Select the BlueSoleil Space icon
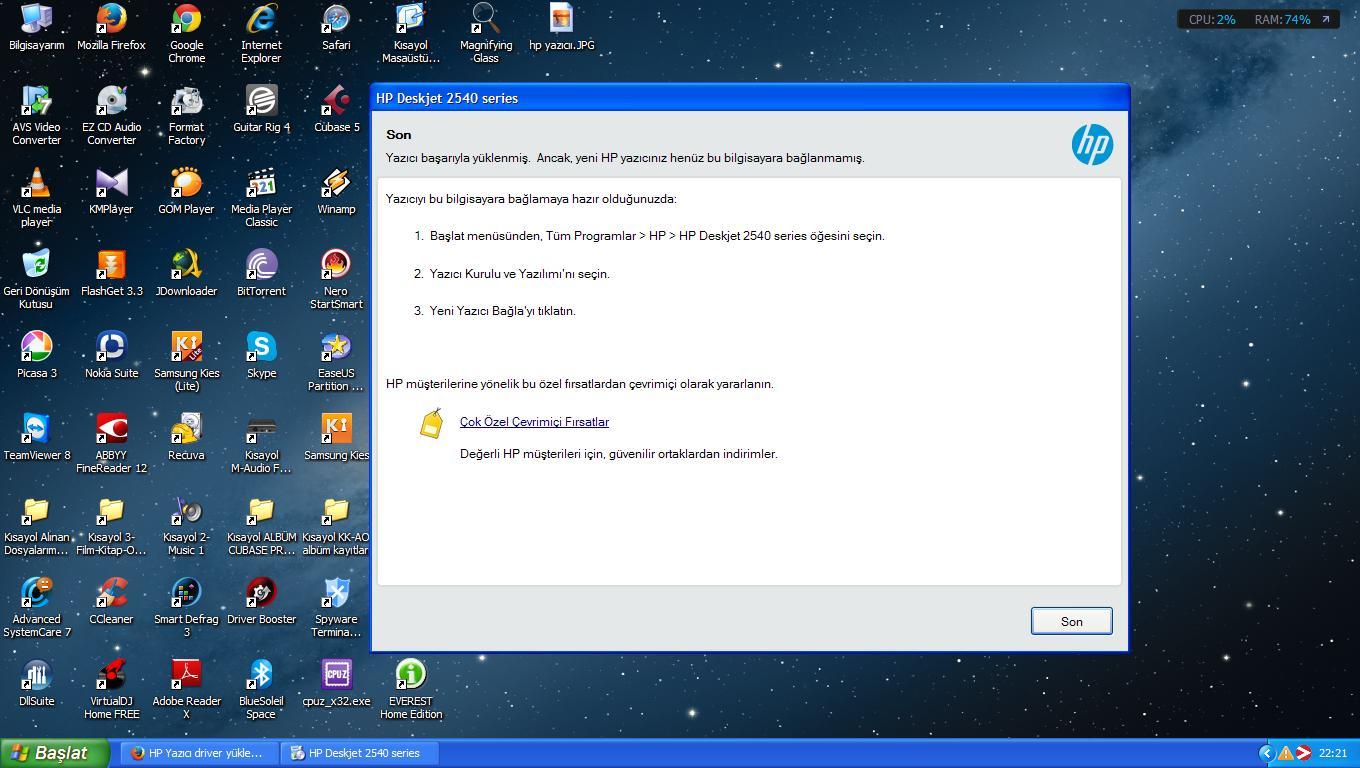The width and height of the screenshot is (1360, 768). pos(261,689)
